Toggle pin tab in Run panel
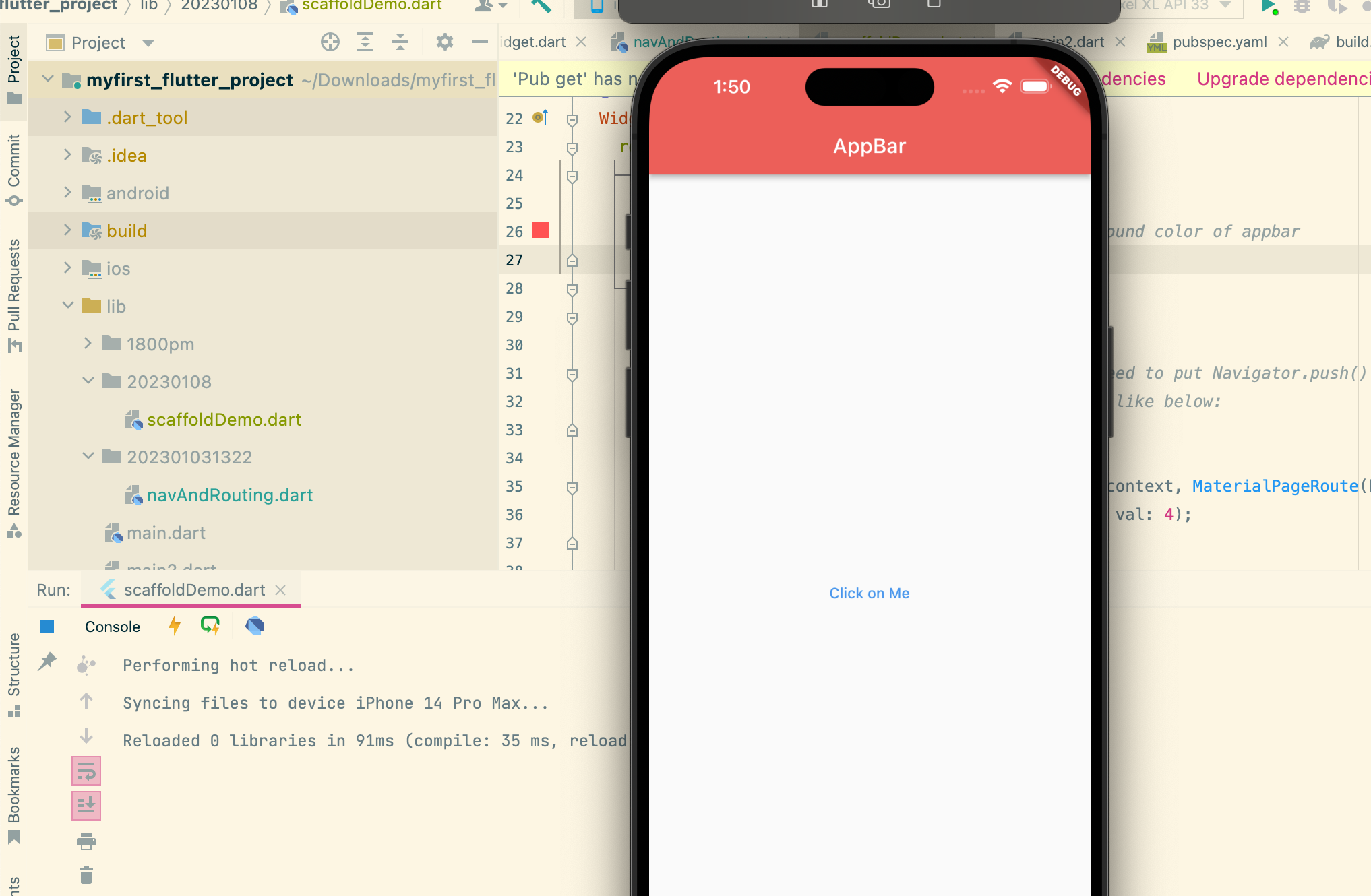The height and width of the screenshot is (896, 1371). pos(47,662)
